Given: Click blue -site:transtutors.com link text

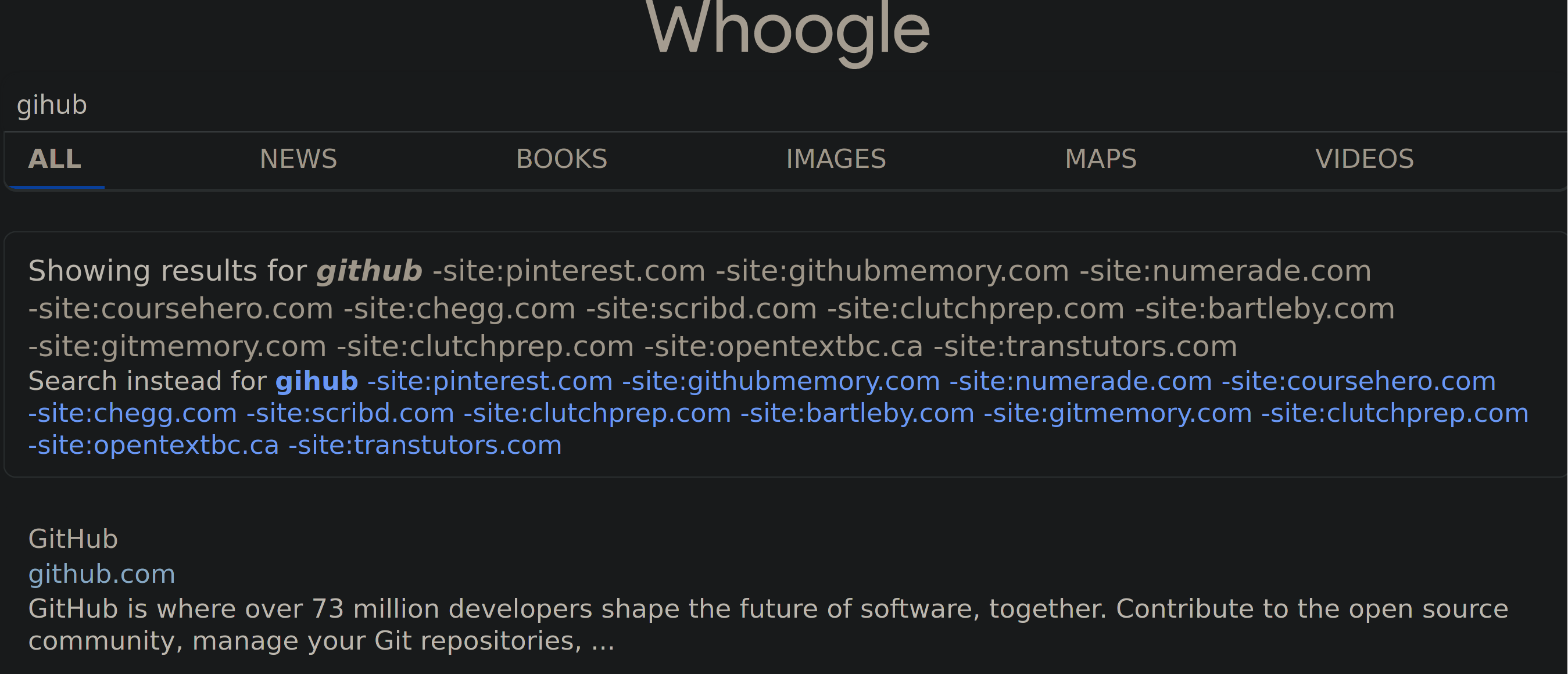Looking at the screenshot, I should pos(425,445).
